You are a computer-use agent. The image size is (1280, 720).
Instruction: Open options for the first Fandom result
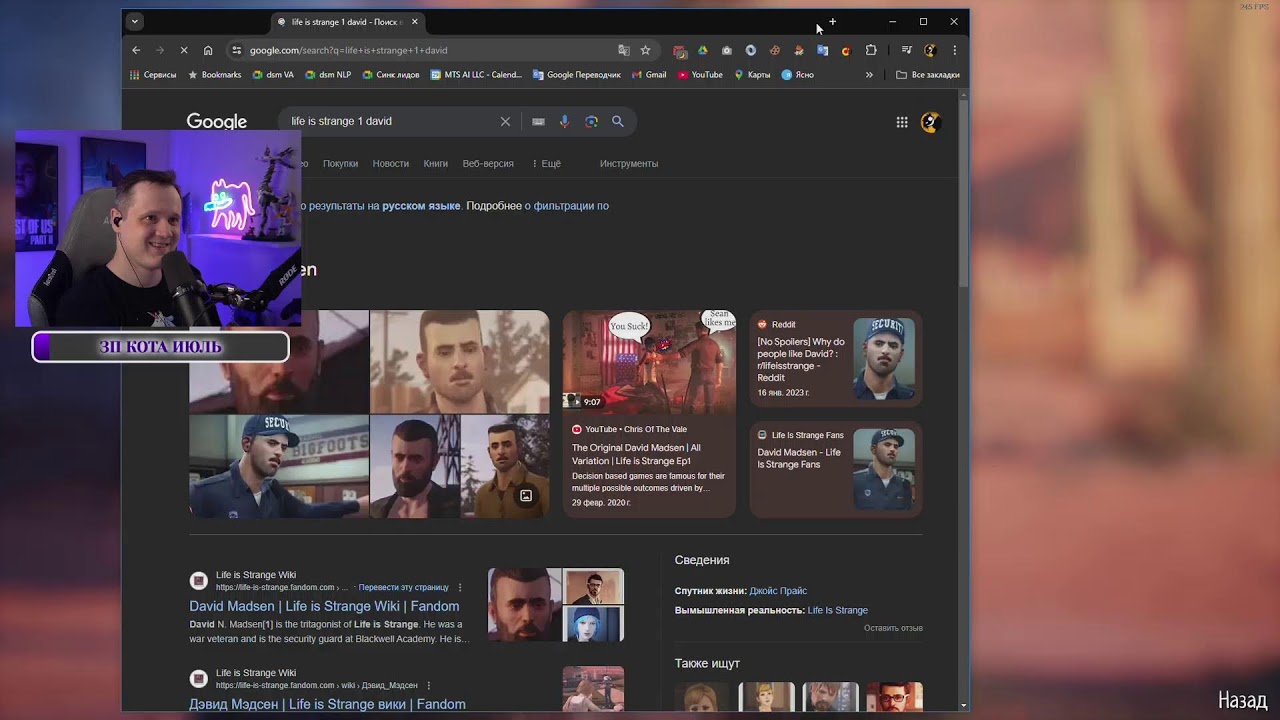tap(460, 587)
